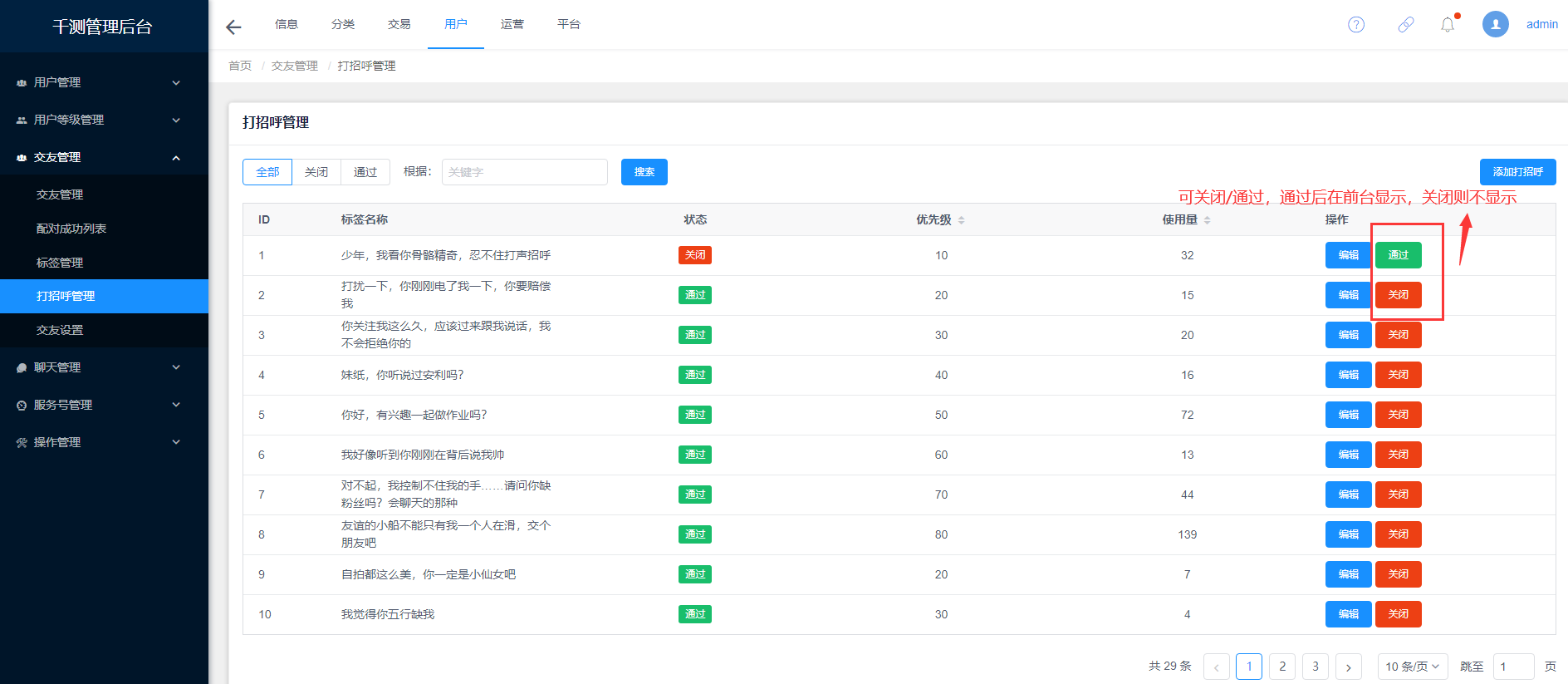This screenshot has width=1568, height=684.
Task: Click the 用户管理 sidebar icon
Action: pos(22,83)
